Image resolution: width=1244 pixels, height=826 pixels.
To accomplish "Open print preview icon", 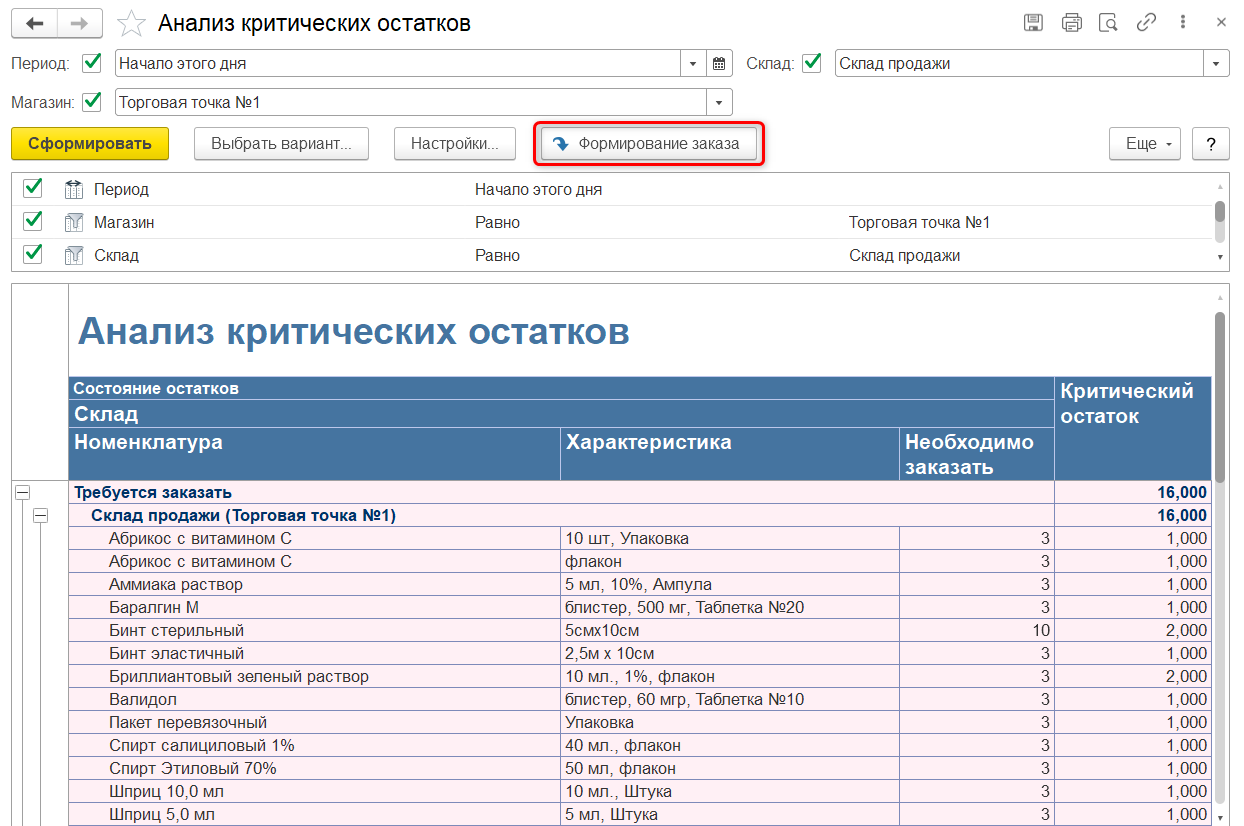I will click(1107, 23).
